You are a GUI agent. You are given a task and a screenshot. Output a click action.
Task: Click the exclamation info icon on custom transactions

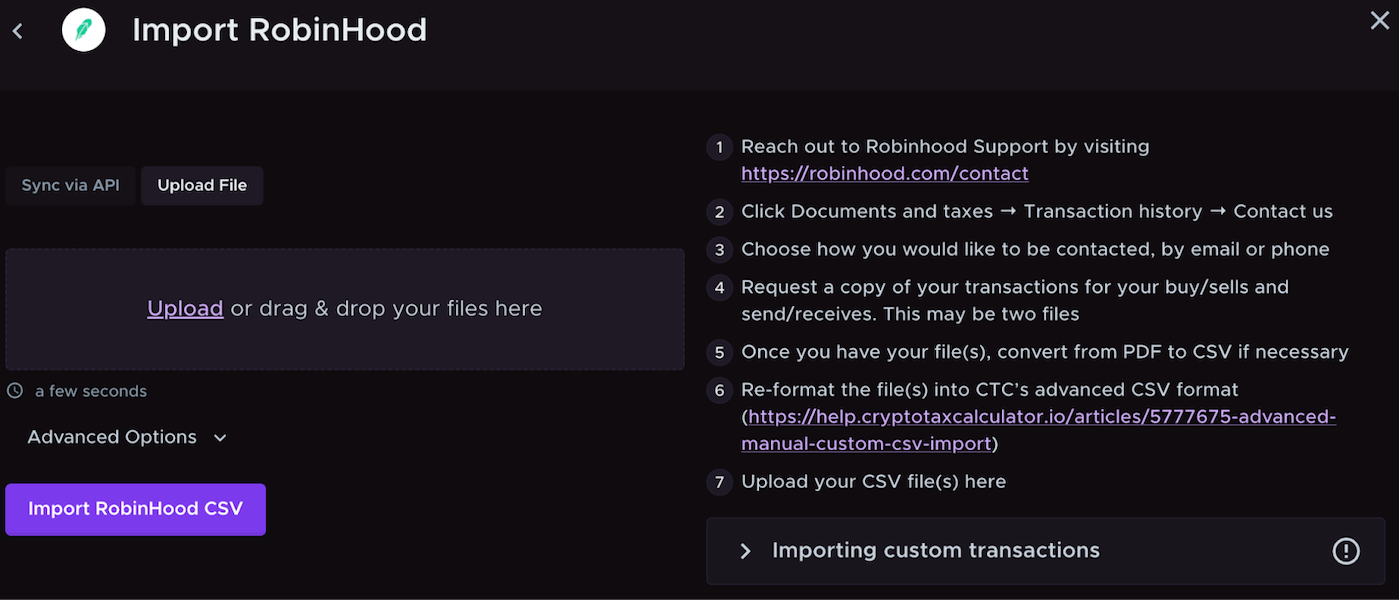(1346, 551)
